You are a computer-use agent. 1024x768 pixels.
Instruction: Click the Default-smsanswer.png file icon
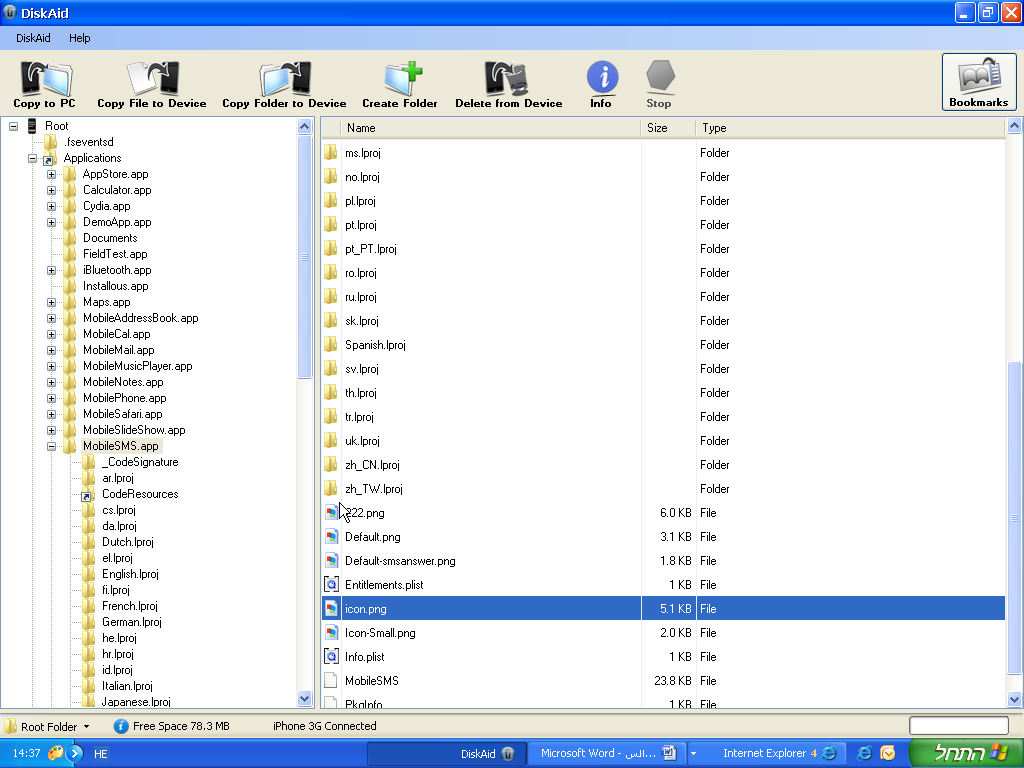331,561
